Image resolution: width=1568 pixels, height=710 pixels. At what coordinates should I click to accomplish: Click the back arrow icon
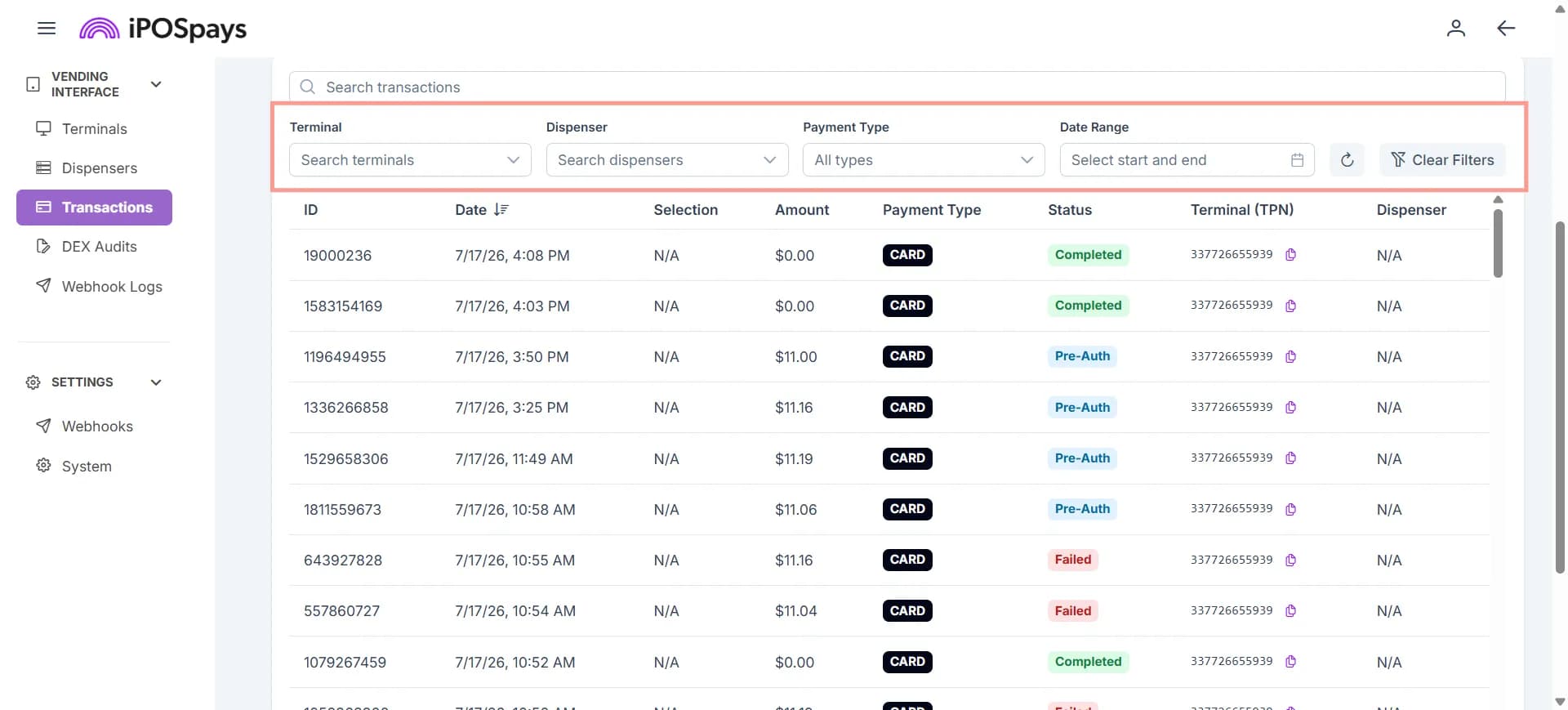[x=1505, y=29]
